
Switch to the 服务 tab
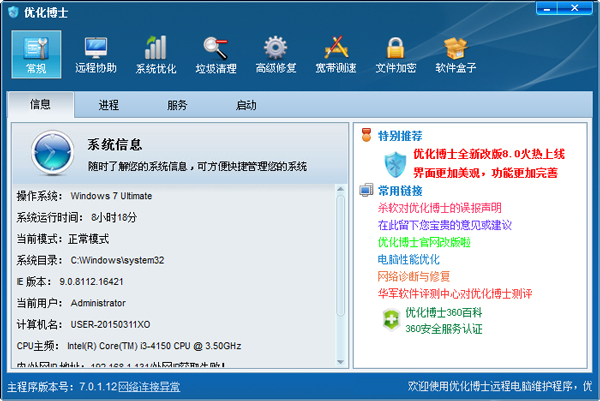tap(177, 105)
